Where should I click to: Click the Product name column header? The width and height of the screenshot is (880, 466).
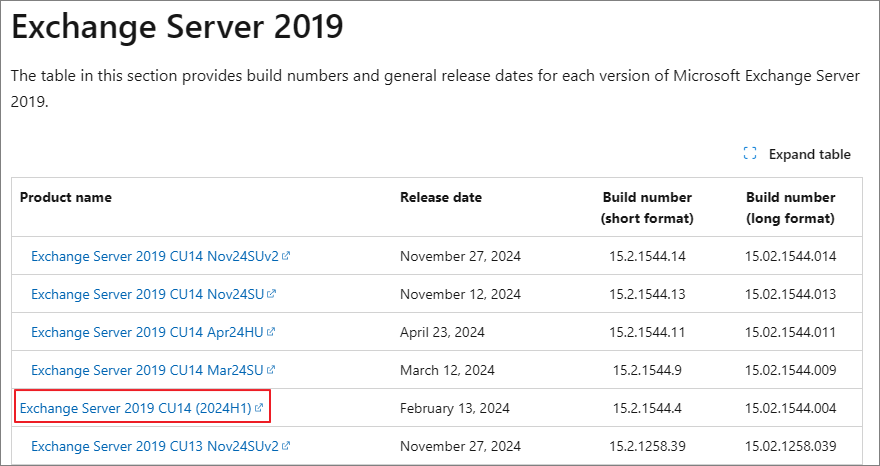click(66, 198)
